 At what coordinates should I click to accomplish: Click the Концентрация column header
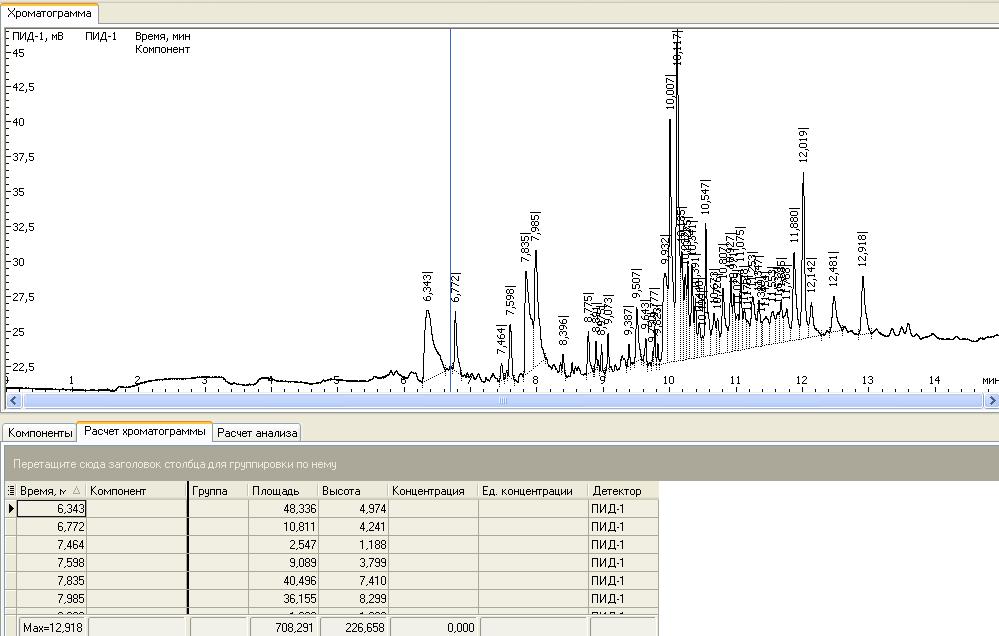(432, 491)
